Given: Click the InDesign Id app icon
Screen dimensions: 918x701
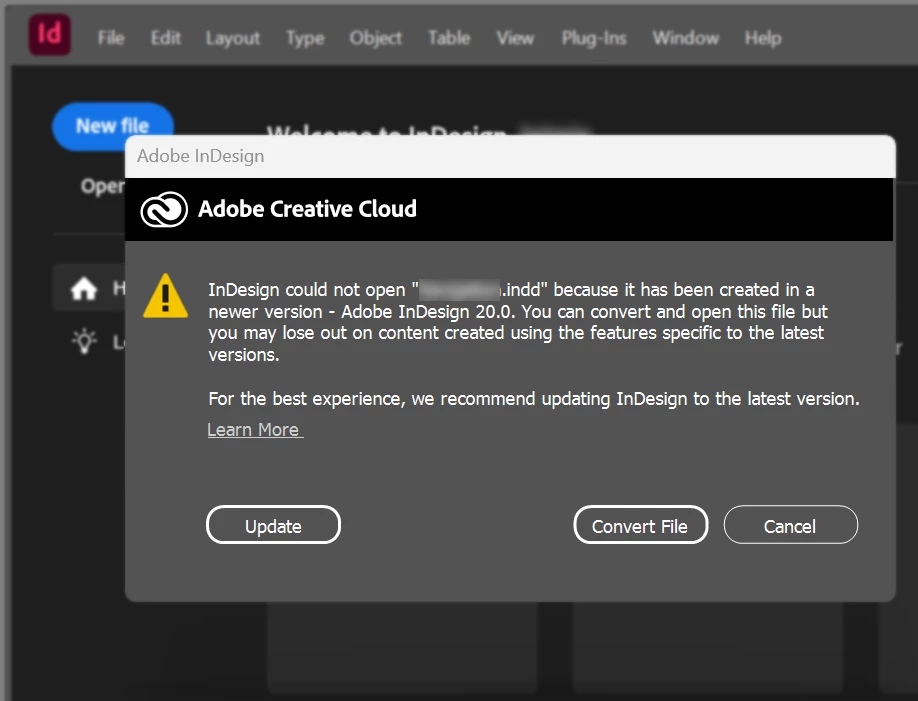Looking at the screenshot, I should click(x=50, y=35).
